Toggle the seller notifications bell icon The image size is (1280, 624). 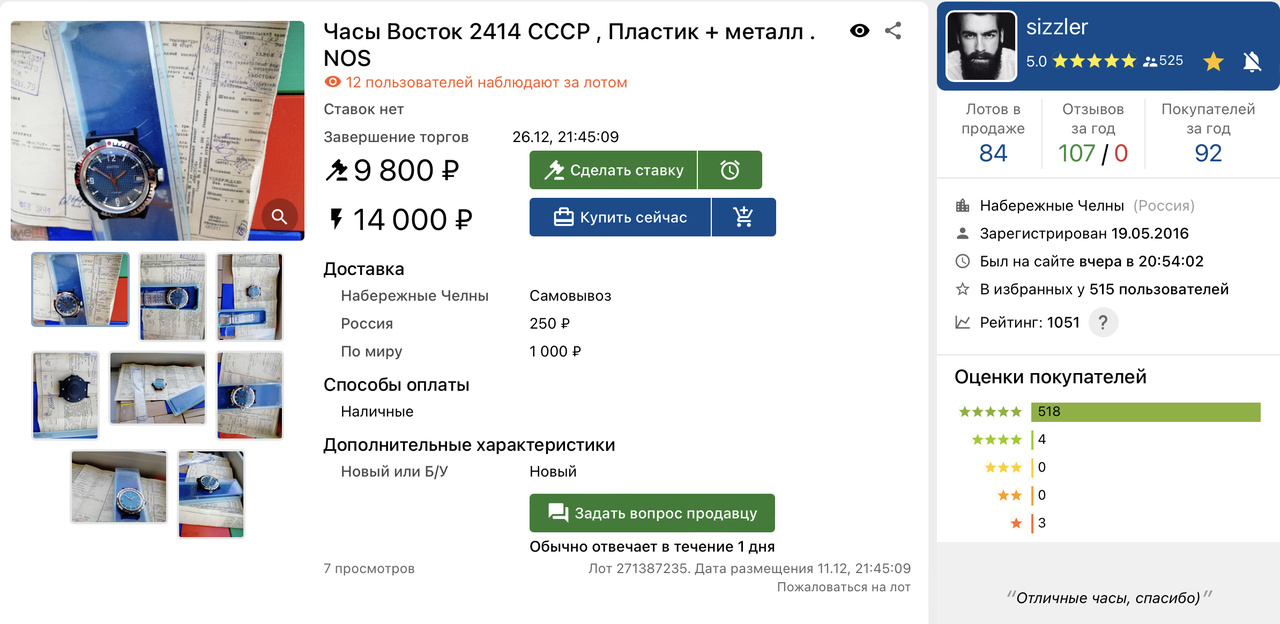(1252, 62)
